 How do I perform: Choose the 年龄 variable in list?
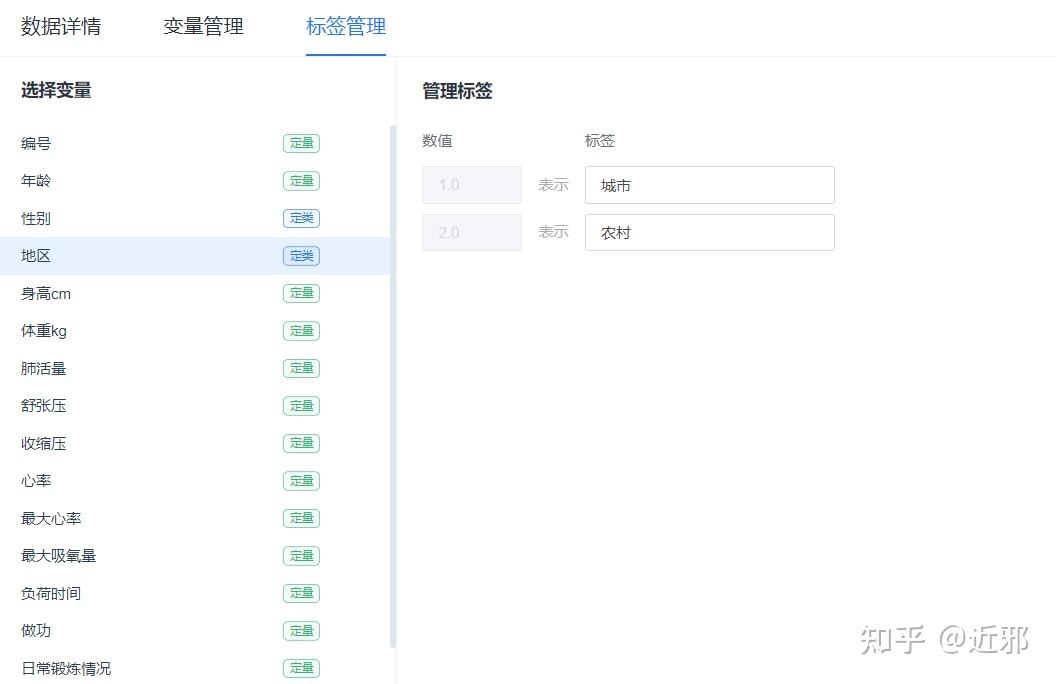point(36,181)
